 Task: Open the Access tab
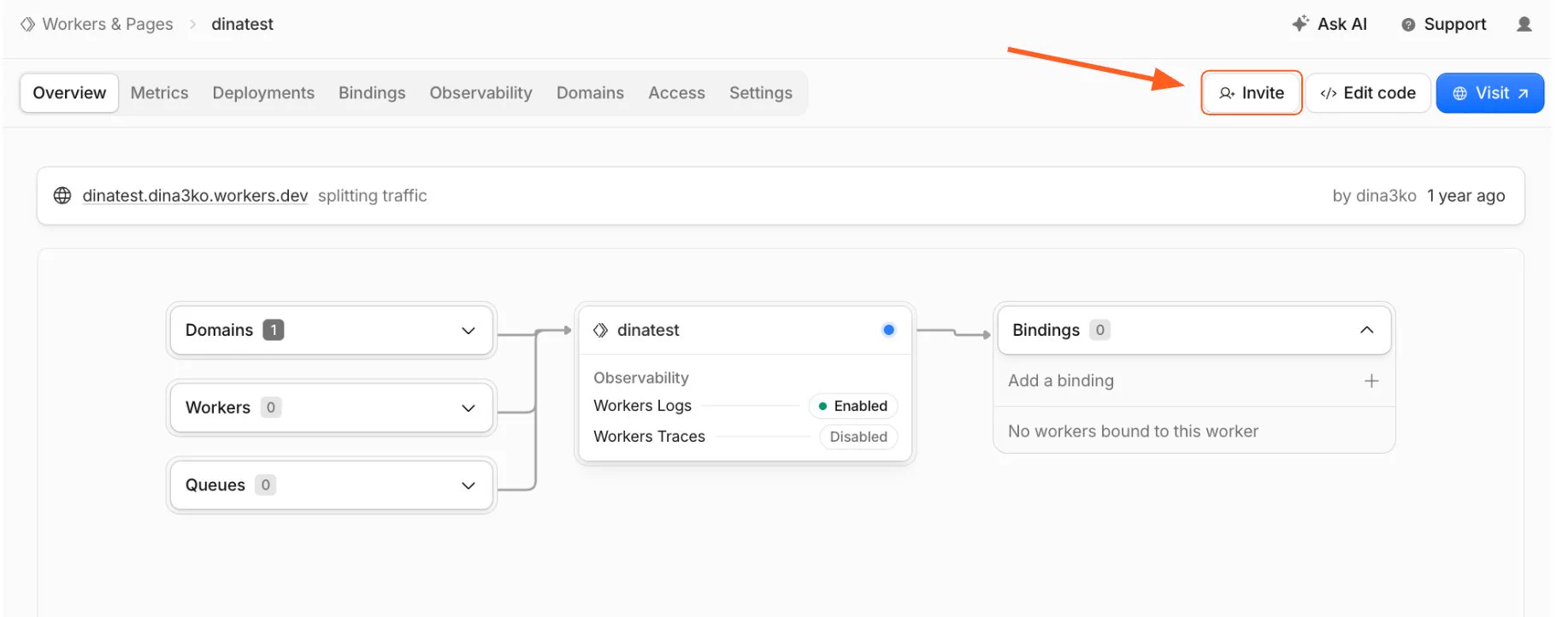point(676,93)
